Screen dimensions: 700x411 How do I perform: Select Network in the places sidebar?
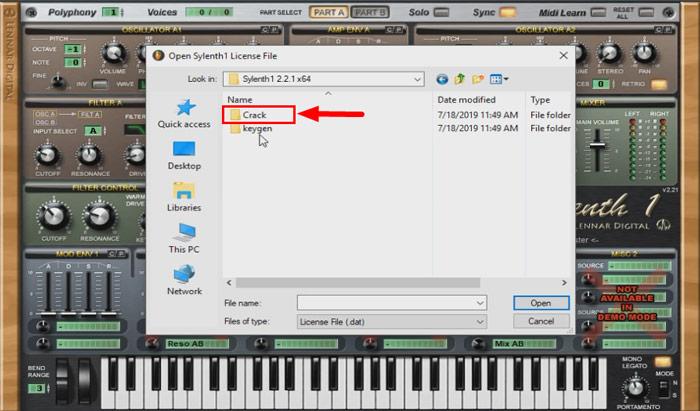(x=184, y=280)
